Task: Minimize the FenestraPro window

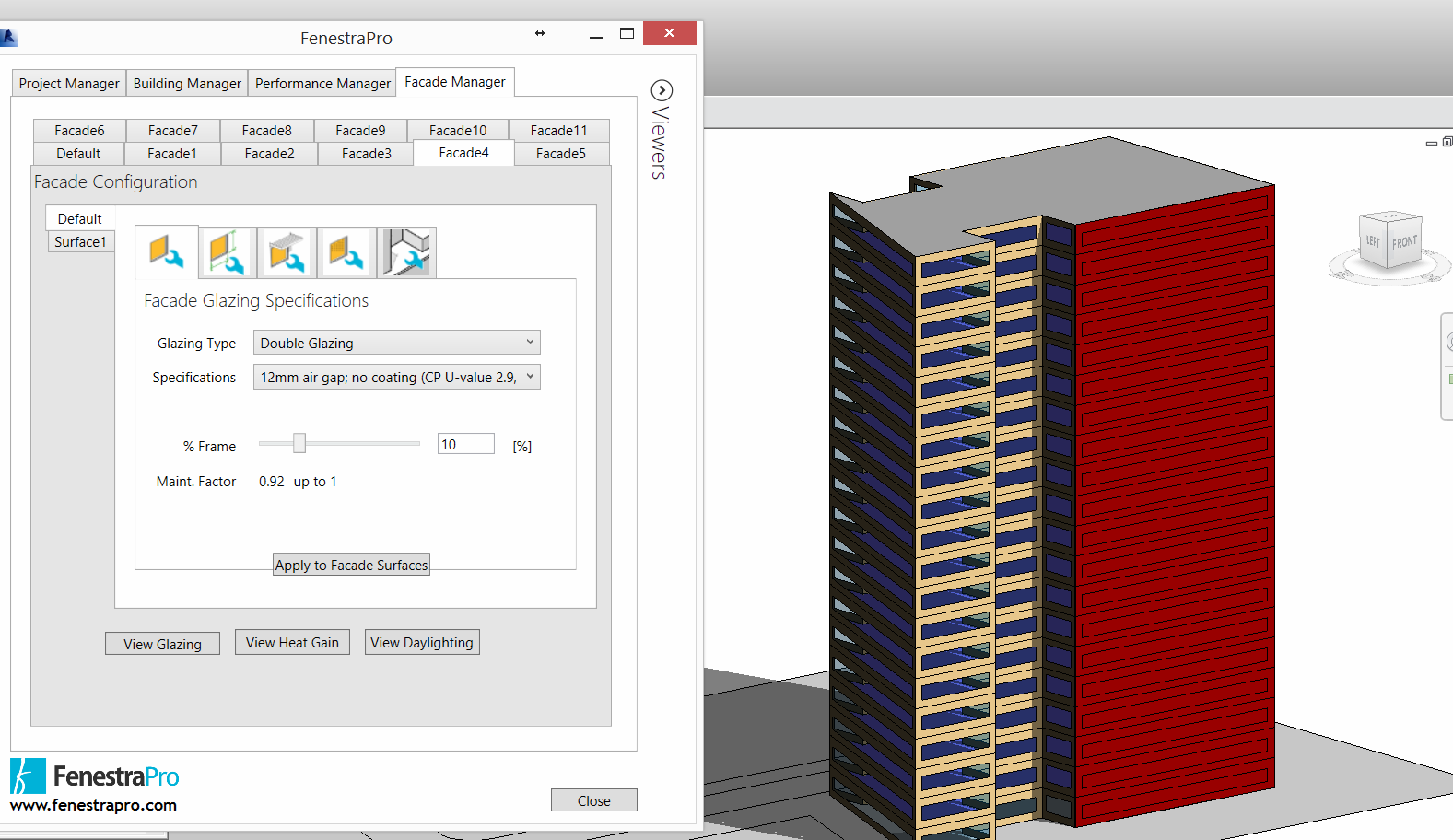Action: (x=596, y=35)
